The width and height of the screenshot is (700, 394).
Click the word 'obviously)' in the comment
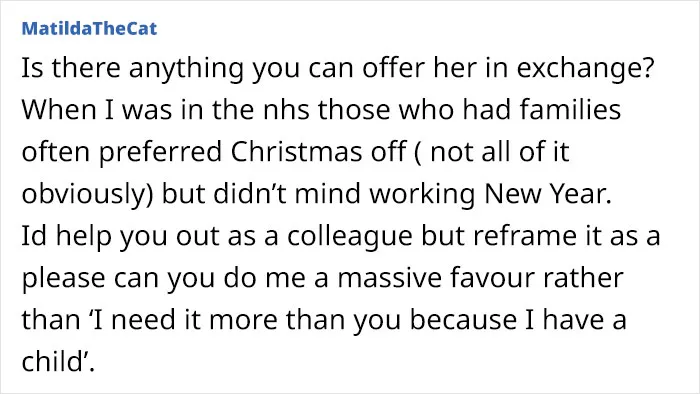point(88,195)
